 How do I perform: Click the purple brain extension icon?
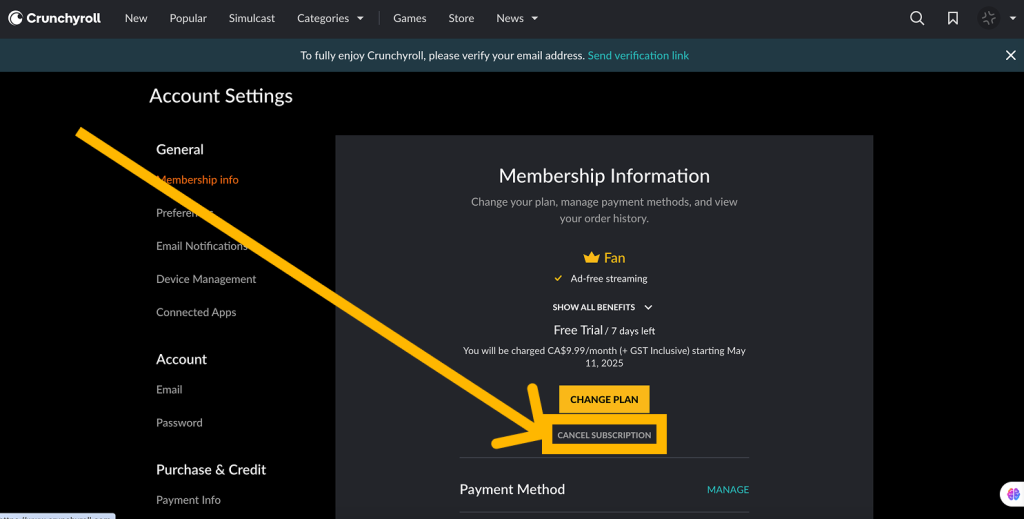click(1014, 494)
